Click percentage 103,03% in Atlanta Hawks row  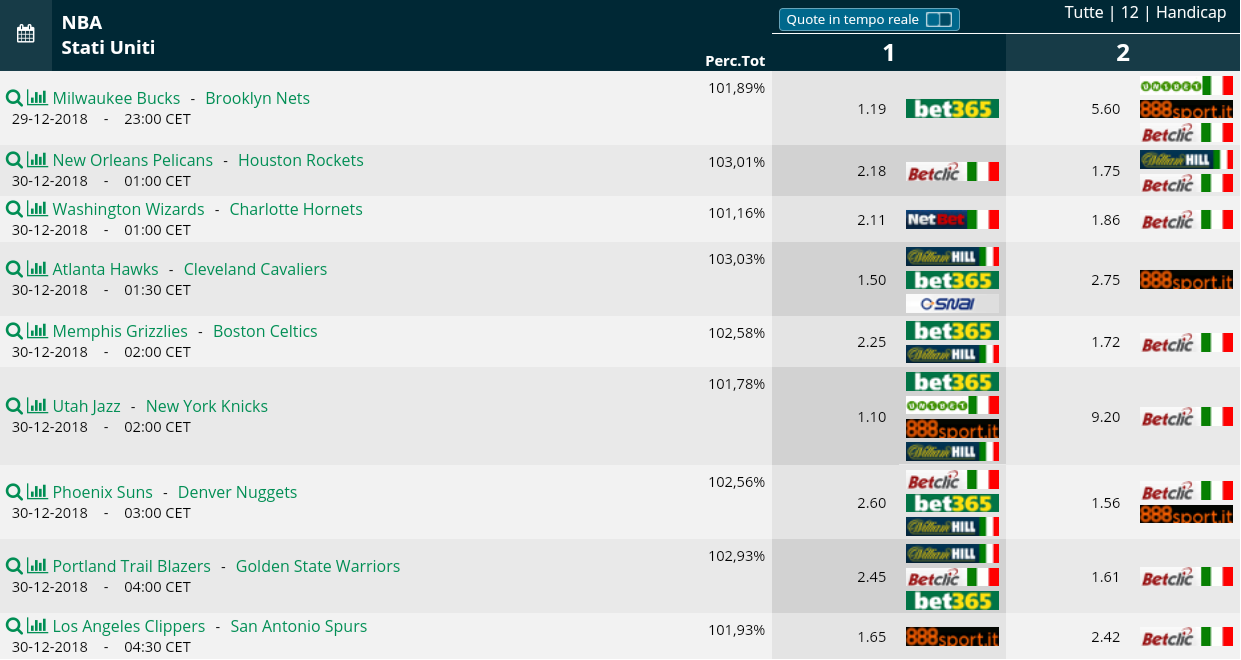point(736,259)
